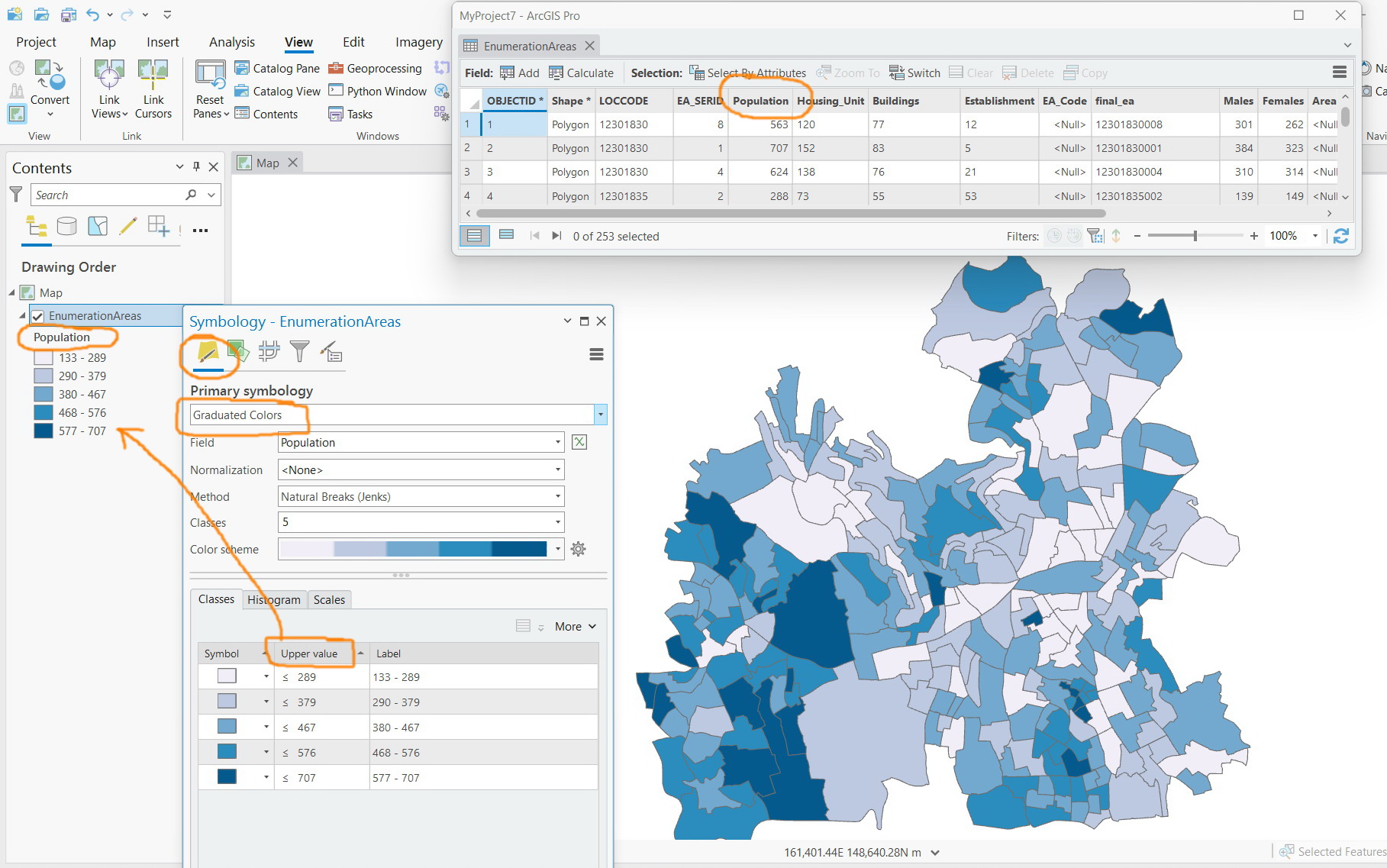The image size is (1387, 868).
Task: Toggle filter by extent in table
Action: 1095,236
